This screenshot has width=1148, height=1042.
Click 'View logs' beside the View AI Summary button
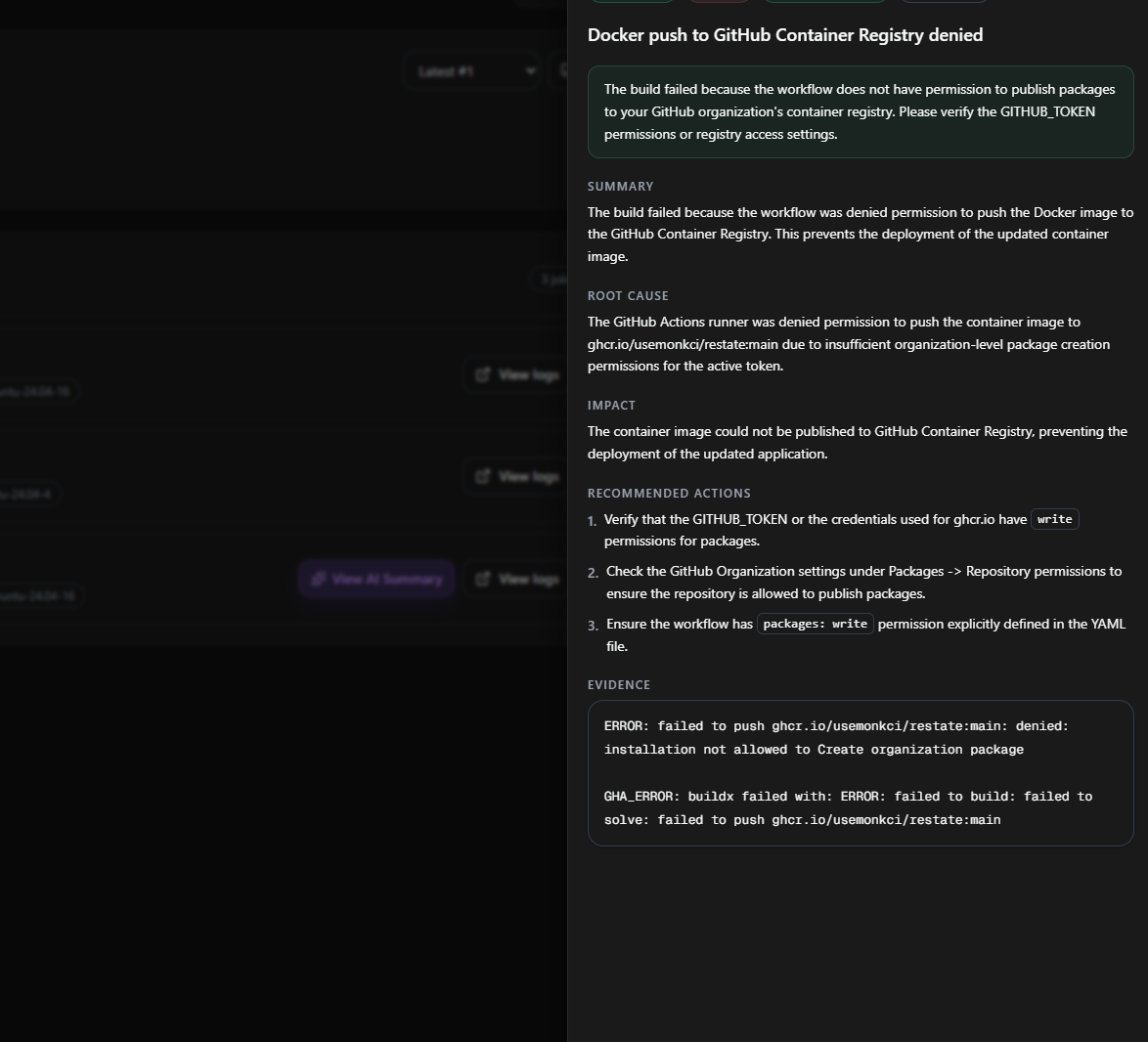517,579
